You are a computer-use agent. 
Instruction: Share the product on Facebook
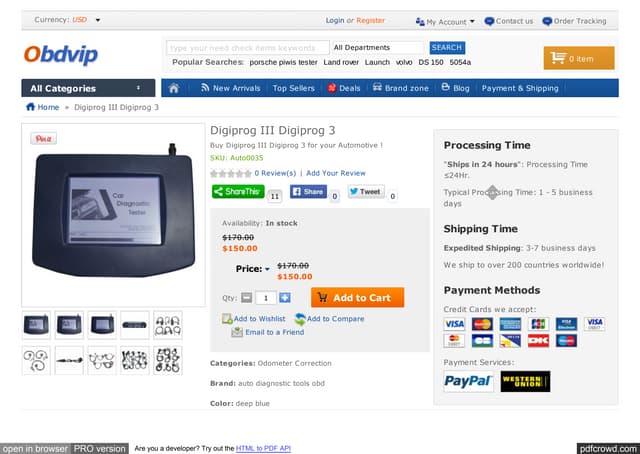tap(308, 191)
